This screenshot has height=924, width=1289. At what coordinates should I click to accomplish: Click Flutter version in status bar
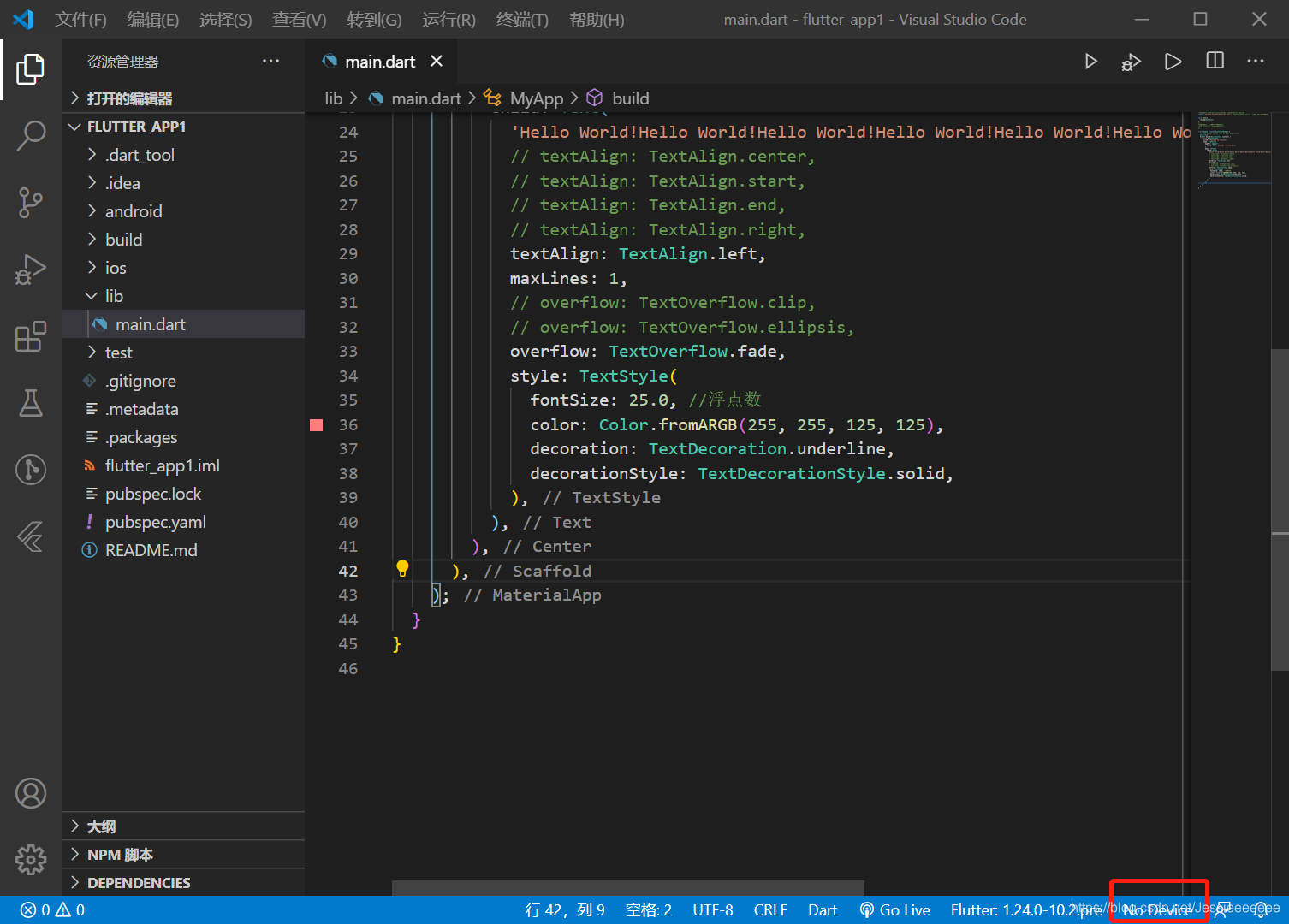1026,910
